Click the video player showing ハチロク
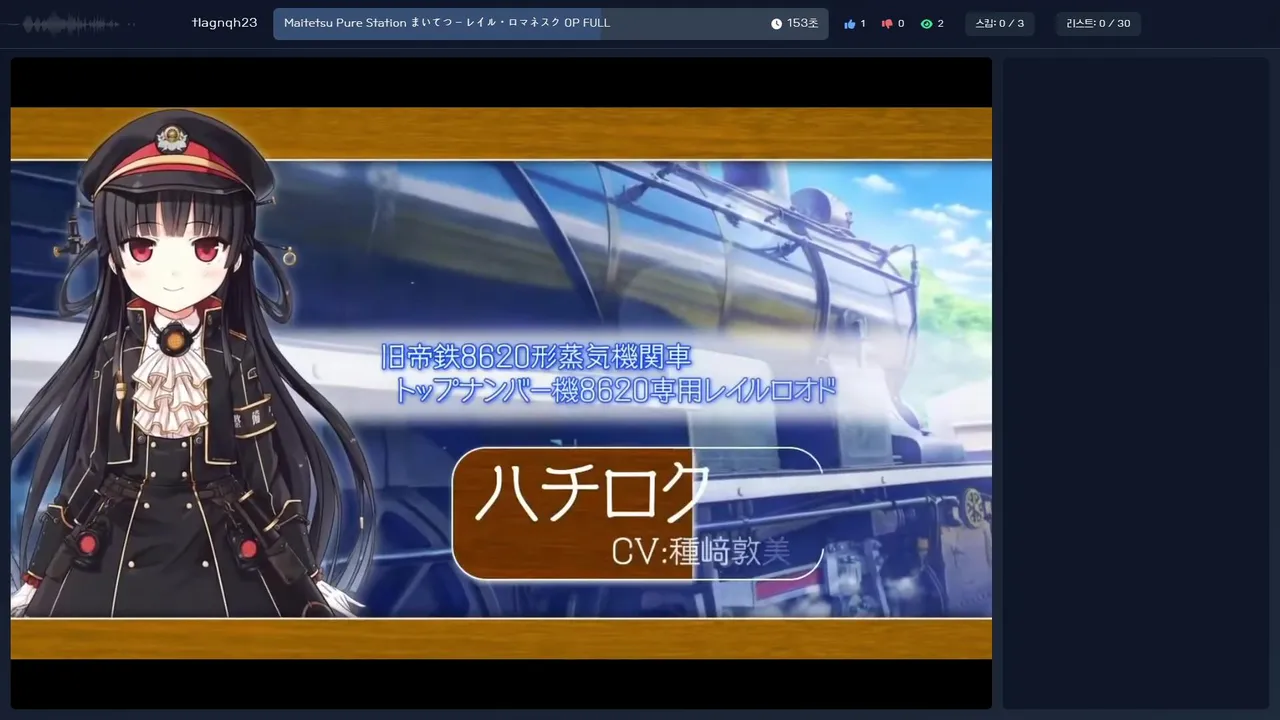 click(501, 383)
